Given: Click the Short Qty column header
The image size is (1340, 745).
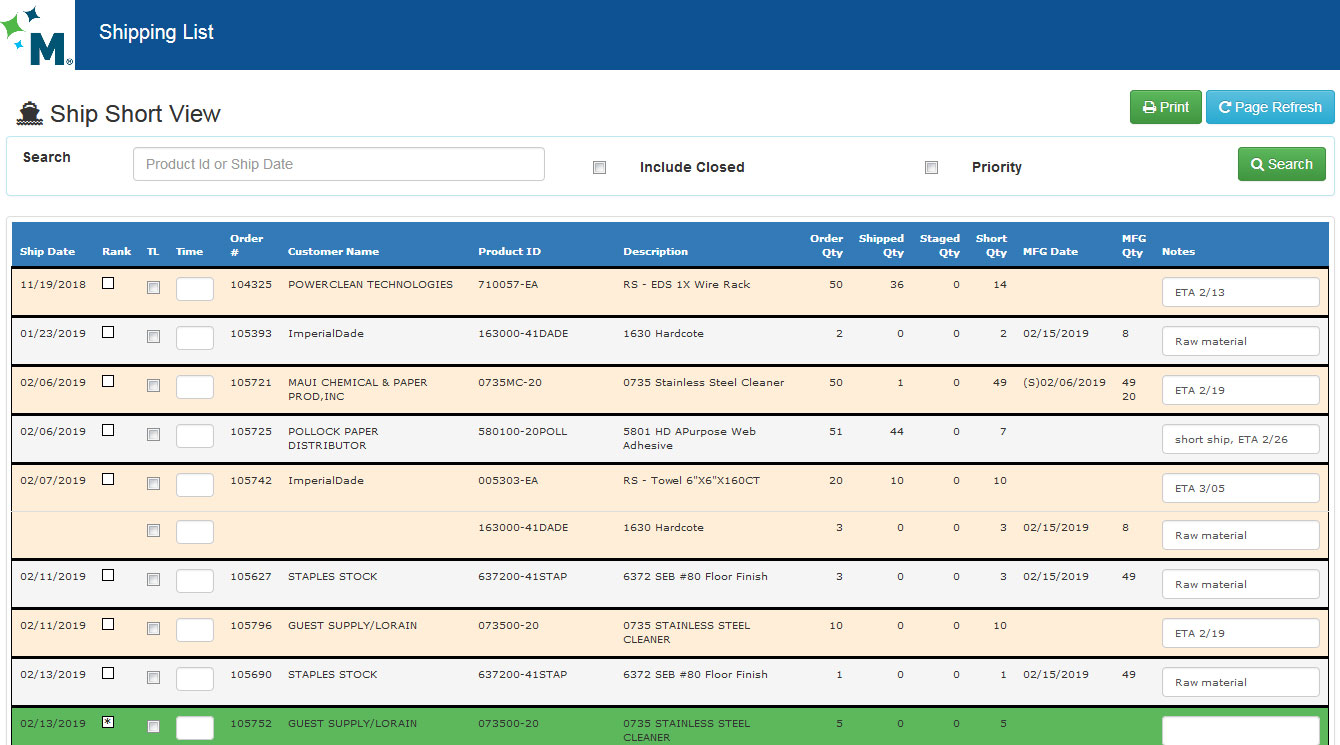Looking at the screenshot, I should [x=991, y=245].
